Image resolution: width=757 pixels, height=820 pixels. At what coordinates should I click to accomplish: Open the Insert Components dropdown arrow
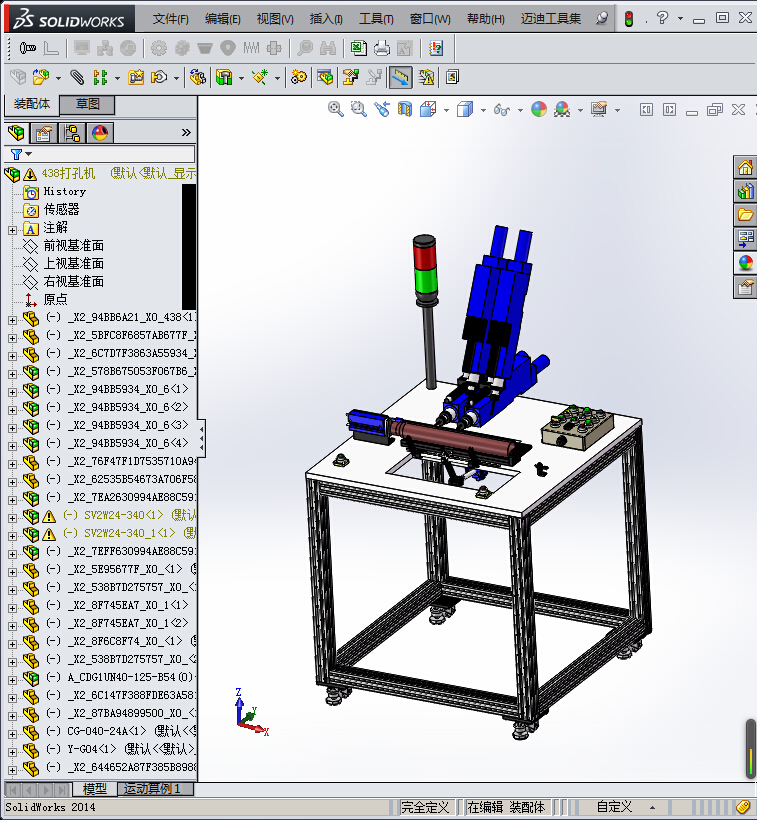[x=58, y=79]
